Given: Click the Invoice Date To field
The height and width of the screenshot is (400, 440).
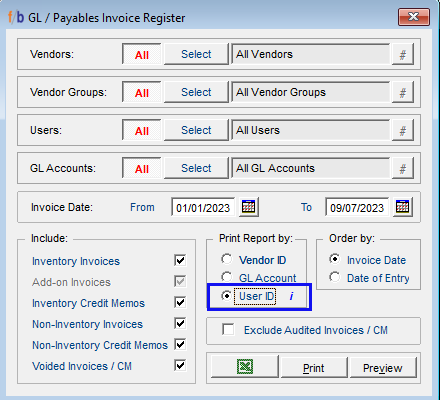Looking at the screenshot, I should coord(357,207).
